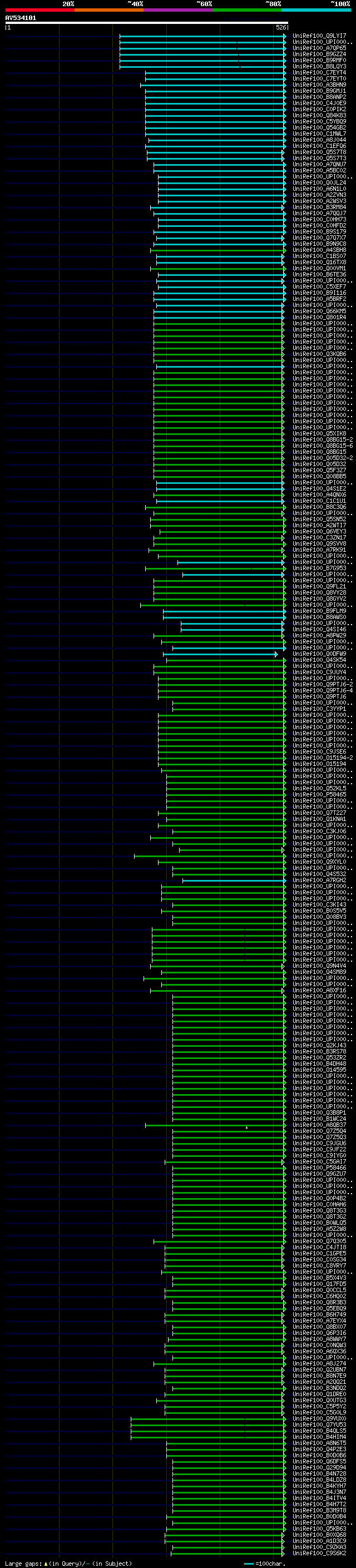This screenshot has width=356, height=1568.
Task: Select hit label UniRef100_Q84K83
Action: tap(319, 116)
